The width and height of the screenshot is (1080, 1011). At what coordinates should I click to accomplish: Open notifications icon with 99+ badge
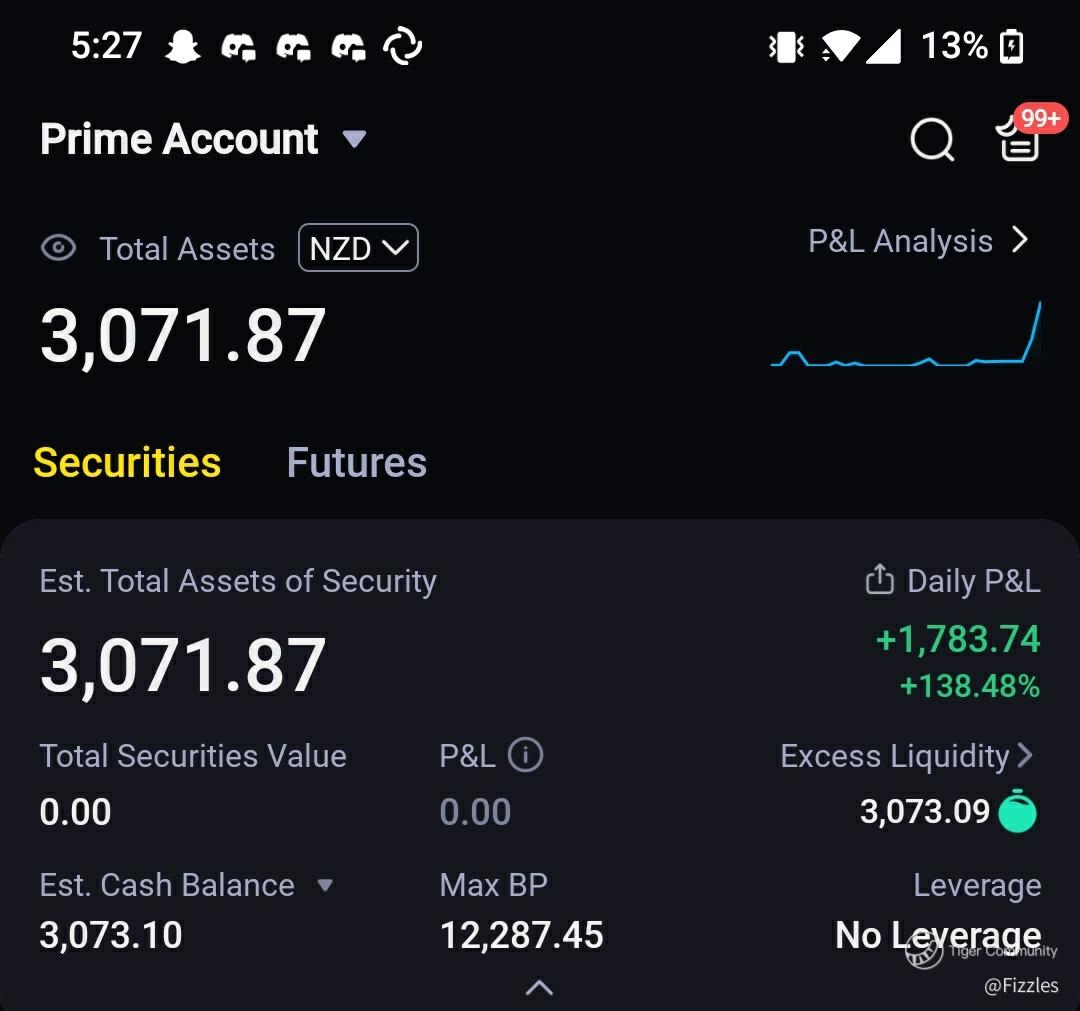point(1020,138)
